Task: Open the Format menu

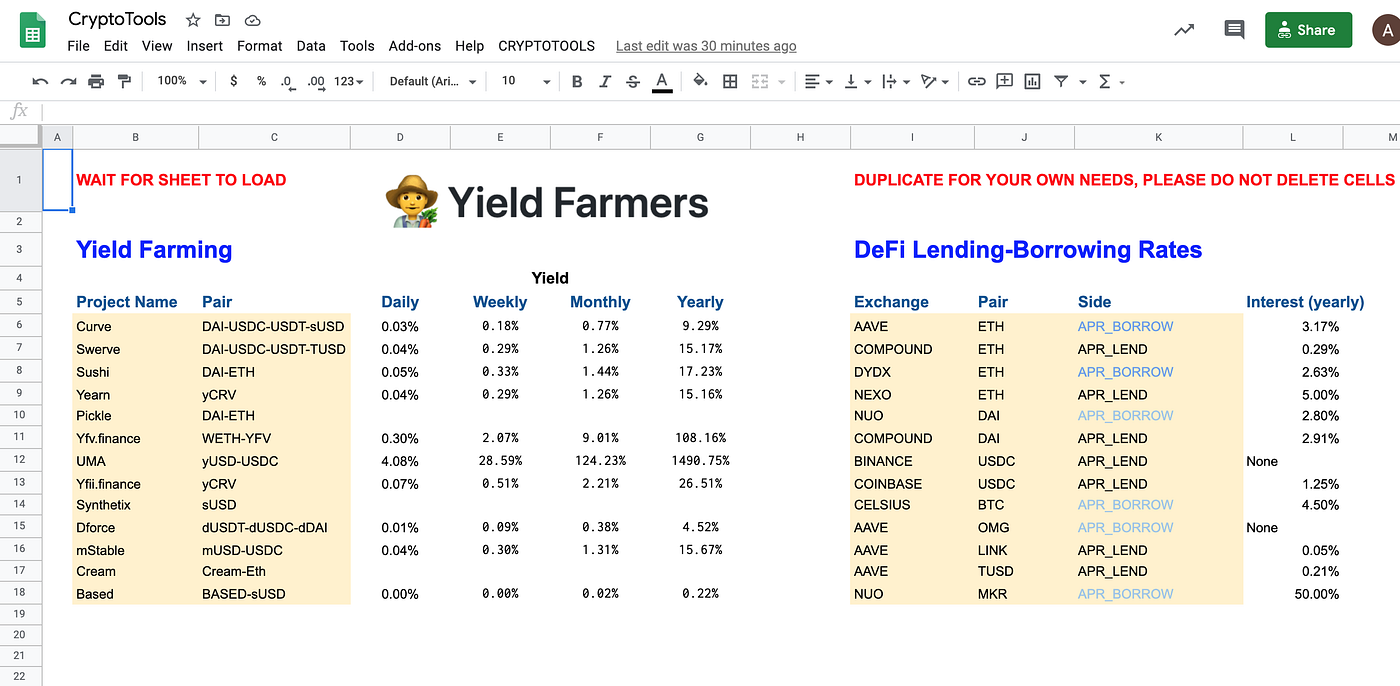Action: 260,46
